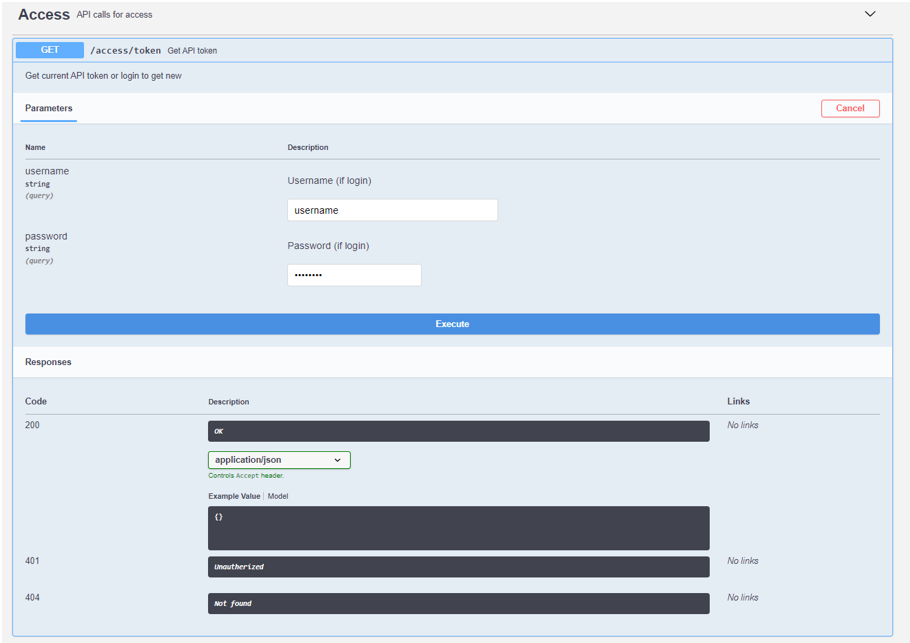
Task: Click the username parameter name
Action: click(x=47, y=171)
